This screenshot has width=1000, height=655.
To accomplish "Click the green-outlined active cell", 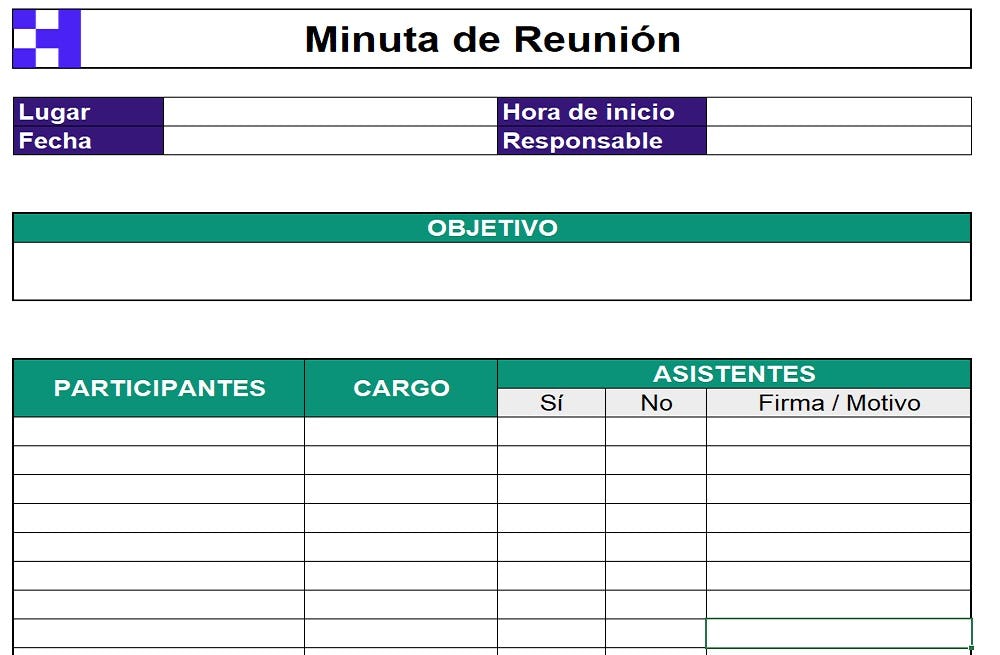I will click(838, 633).
